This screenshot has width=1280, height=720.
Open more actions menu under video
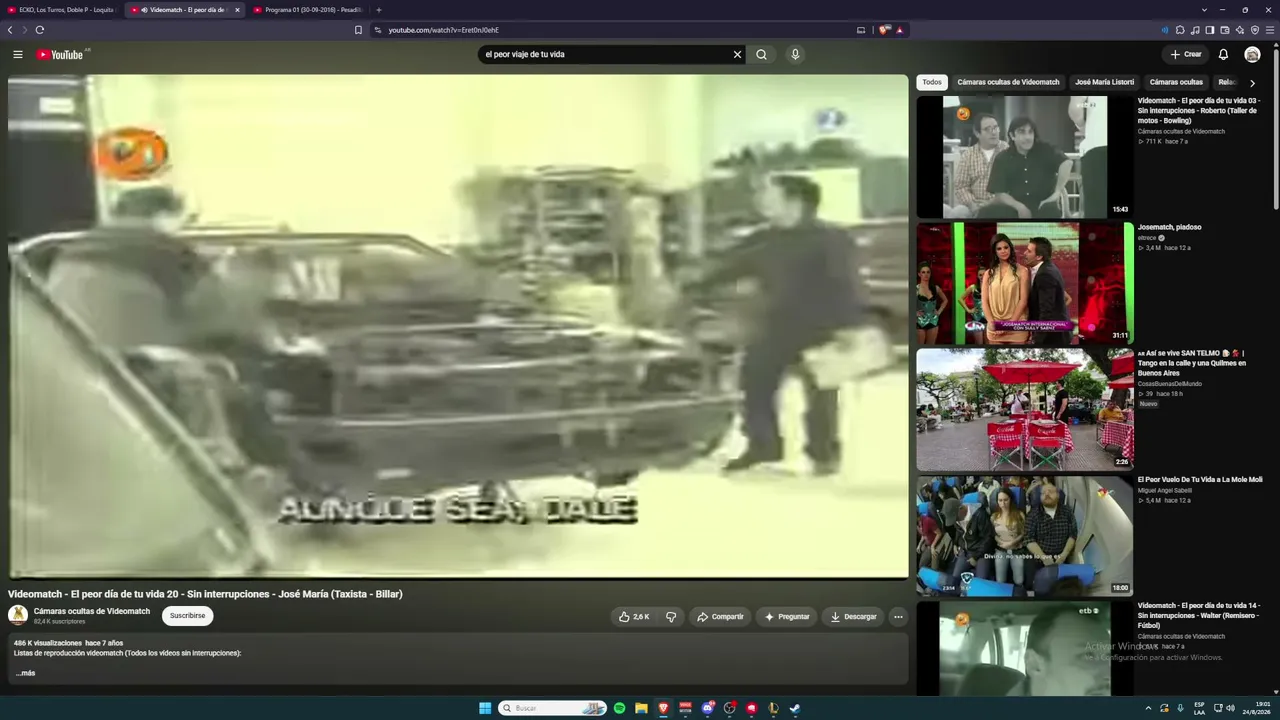click(x=898, y=617)
